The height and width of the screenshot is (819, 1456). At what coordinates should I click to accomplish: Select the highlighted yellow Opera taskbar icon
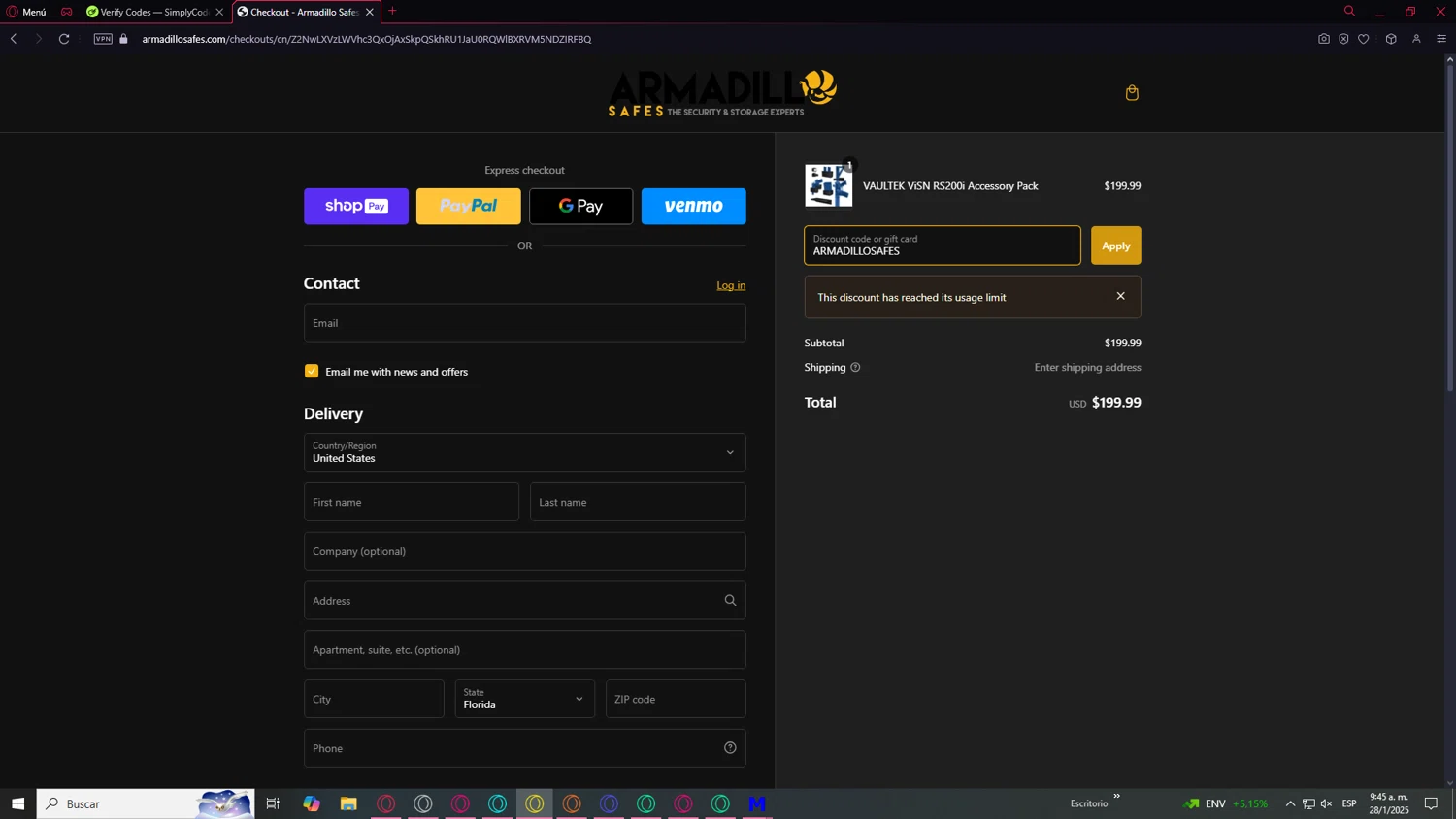pos(535,803)
